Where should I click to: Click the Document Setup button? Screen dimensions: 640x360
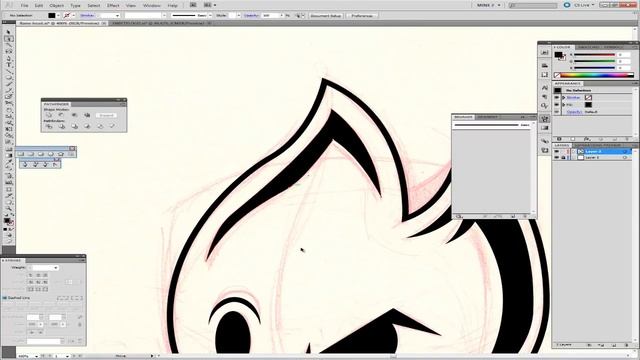coord(326,16)
